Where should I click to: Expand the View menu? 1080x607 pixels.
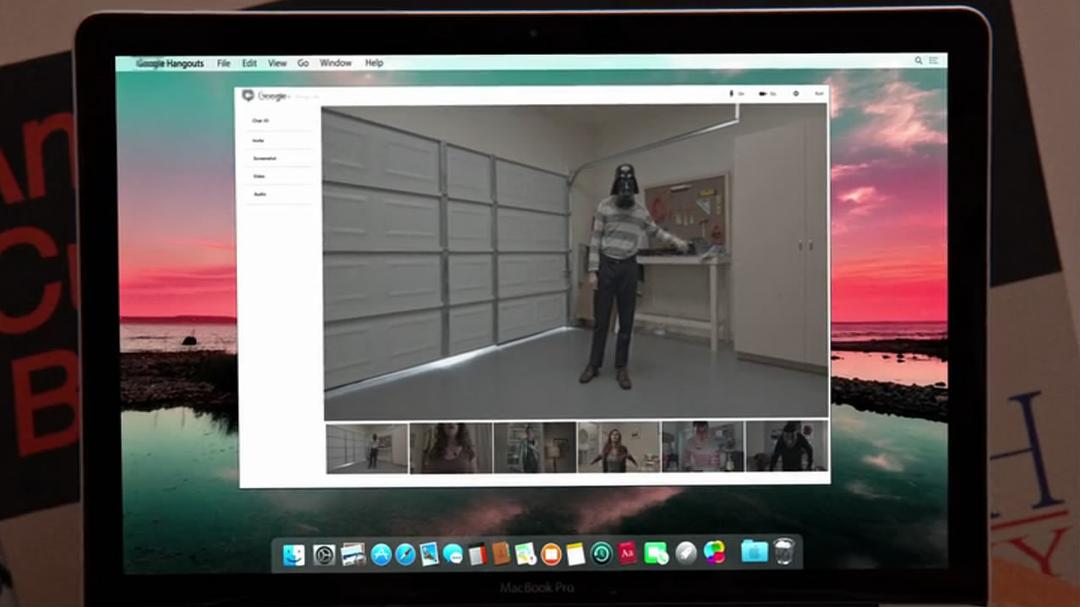277,63
